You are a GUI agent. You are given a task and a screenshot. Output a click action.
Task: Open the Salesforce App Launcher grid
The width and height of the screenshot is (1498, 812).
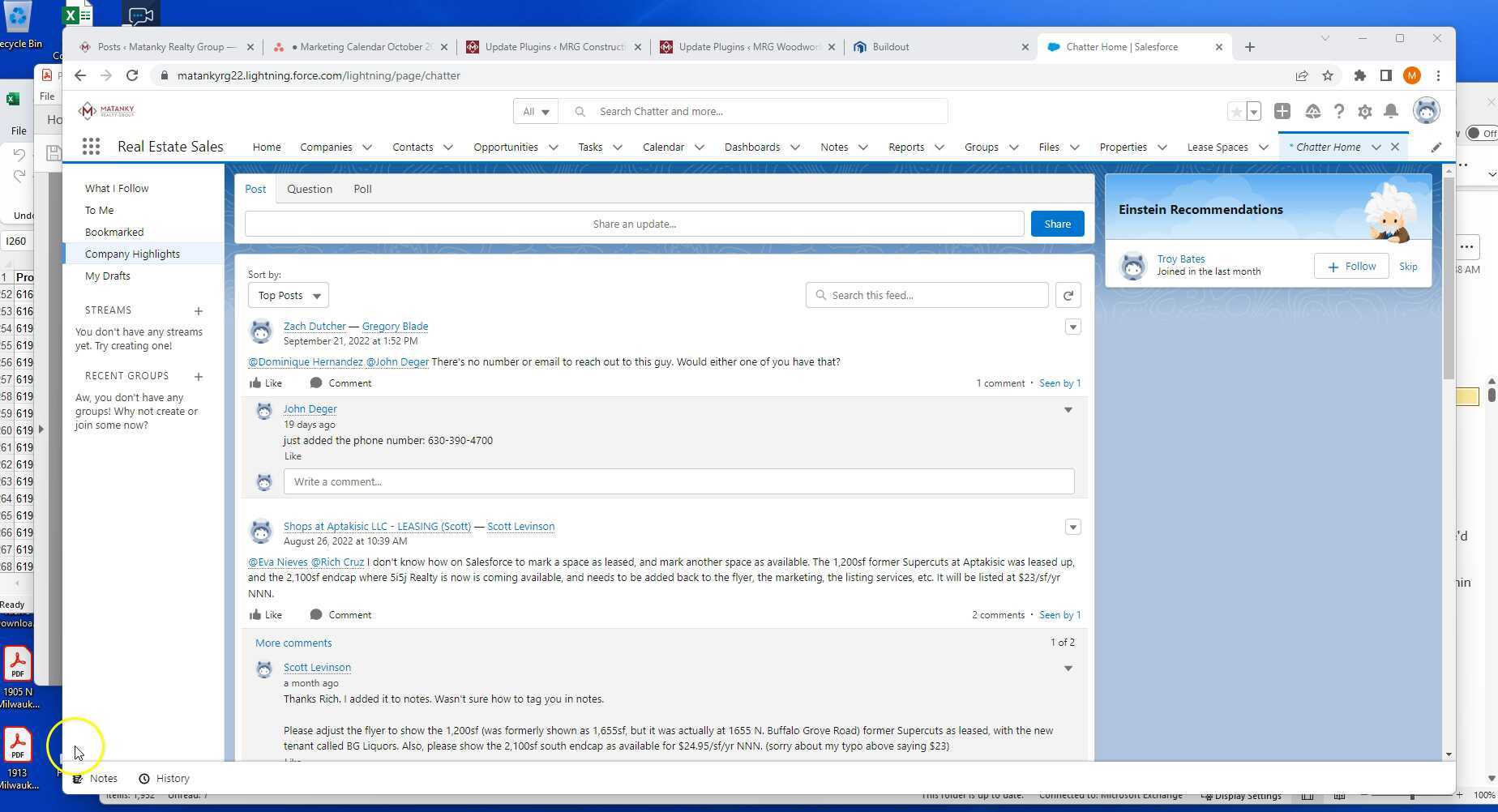click(x=91, y=146)
